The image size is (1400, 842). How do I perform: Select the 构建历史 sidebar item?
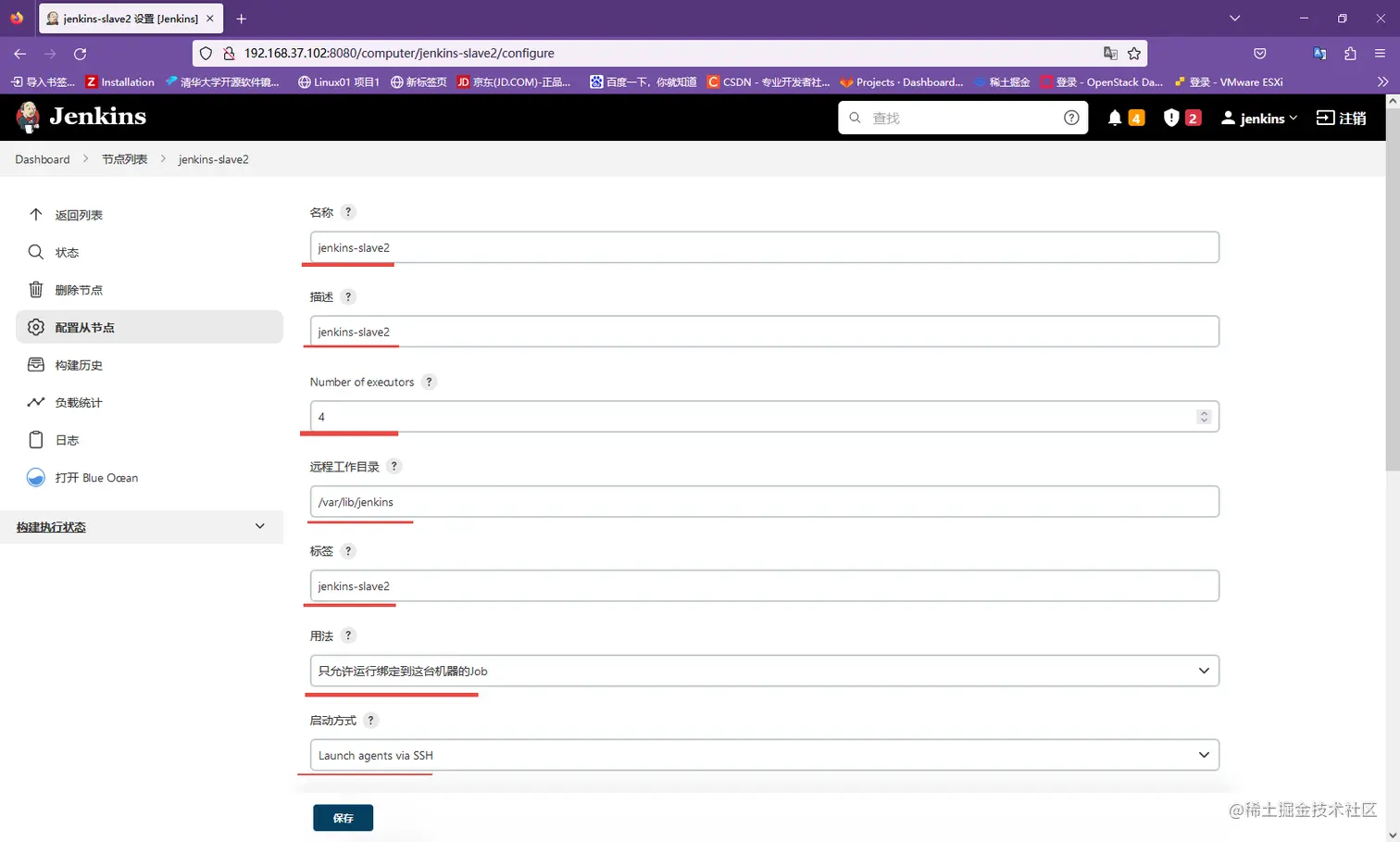(x=149, y=365)
